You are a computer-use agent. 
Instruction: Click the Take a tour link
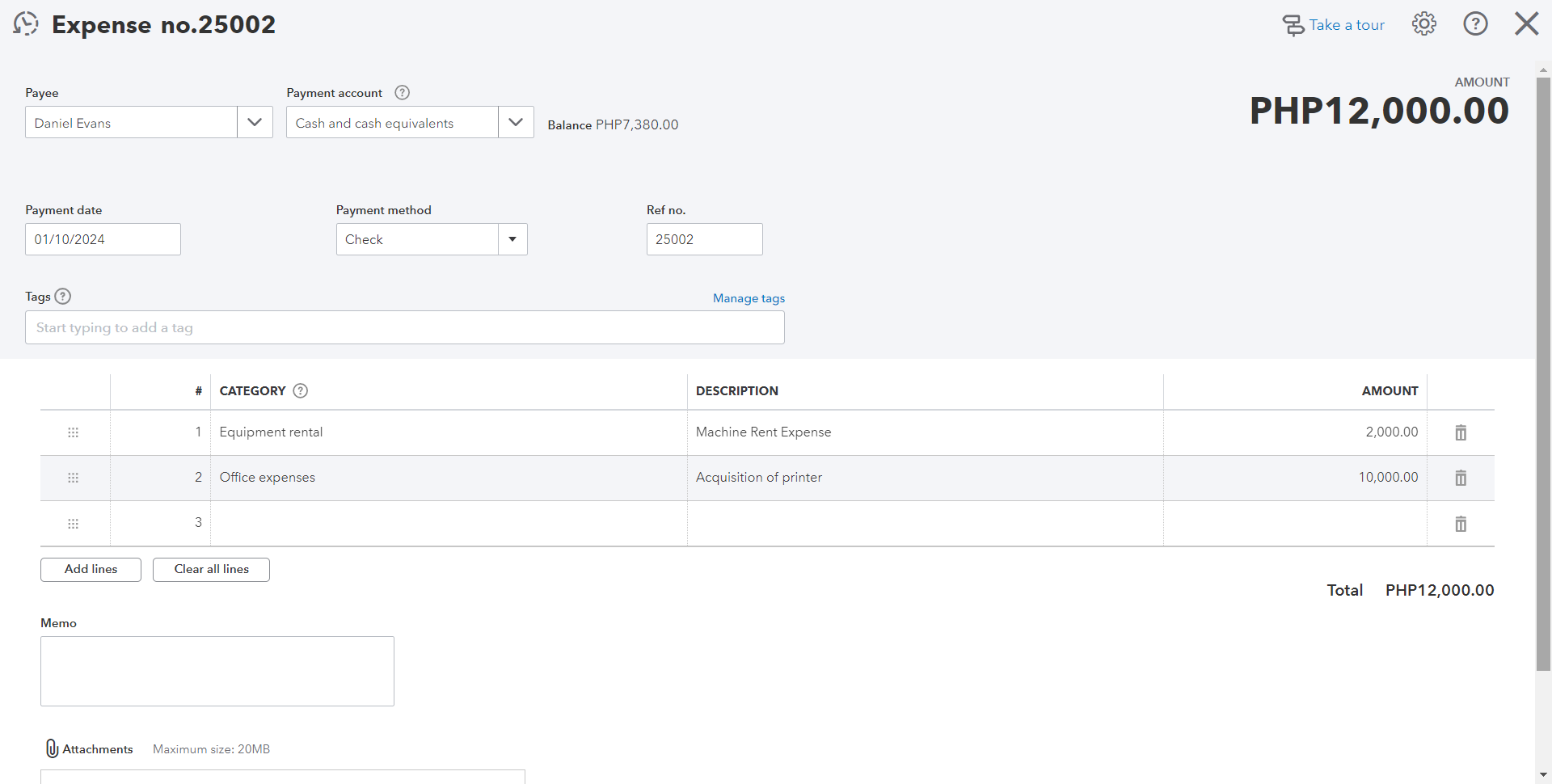pos(1347,25)
